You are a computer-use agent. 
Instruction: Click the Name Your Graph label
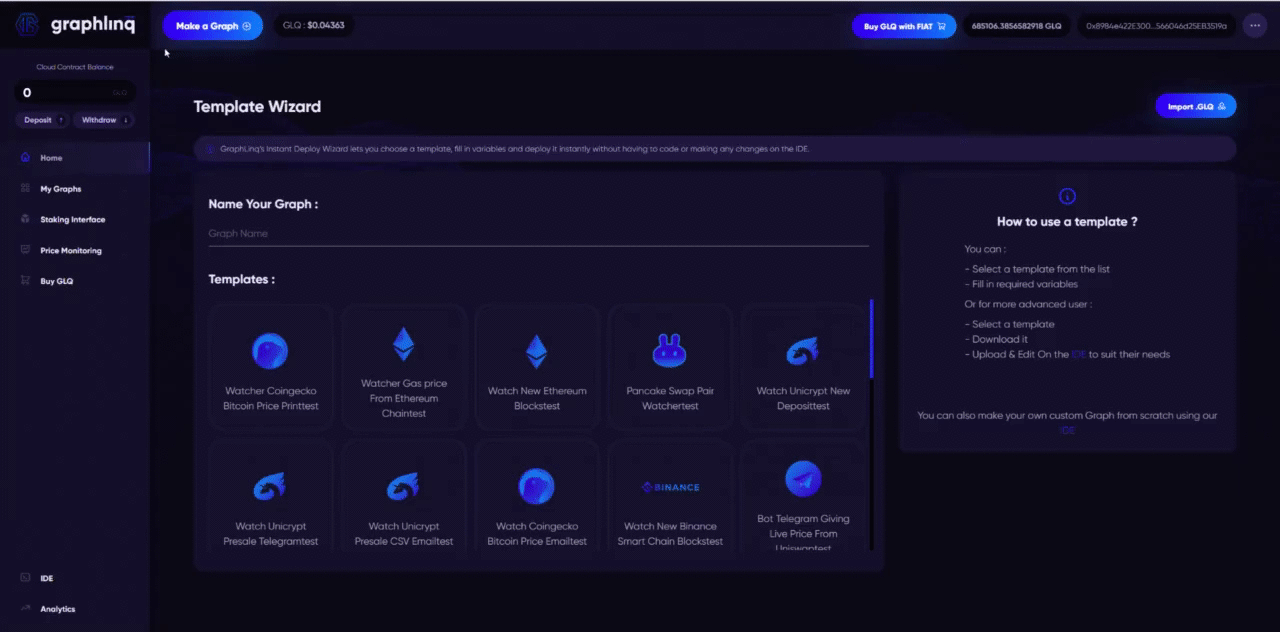[263, 204]
